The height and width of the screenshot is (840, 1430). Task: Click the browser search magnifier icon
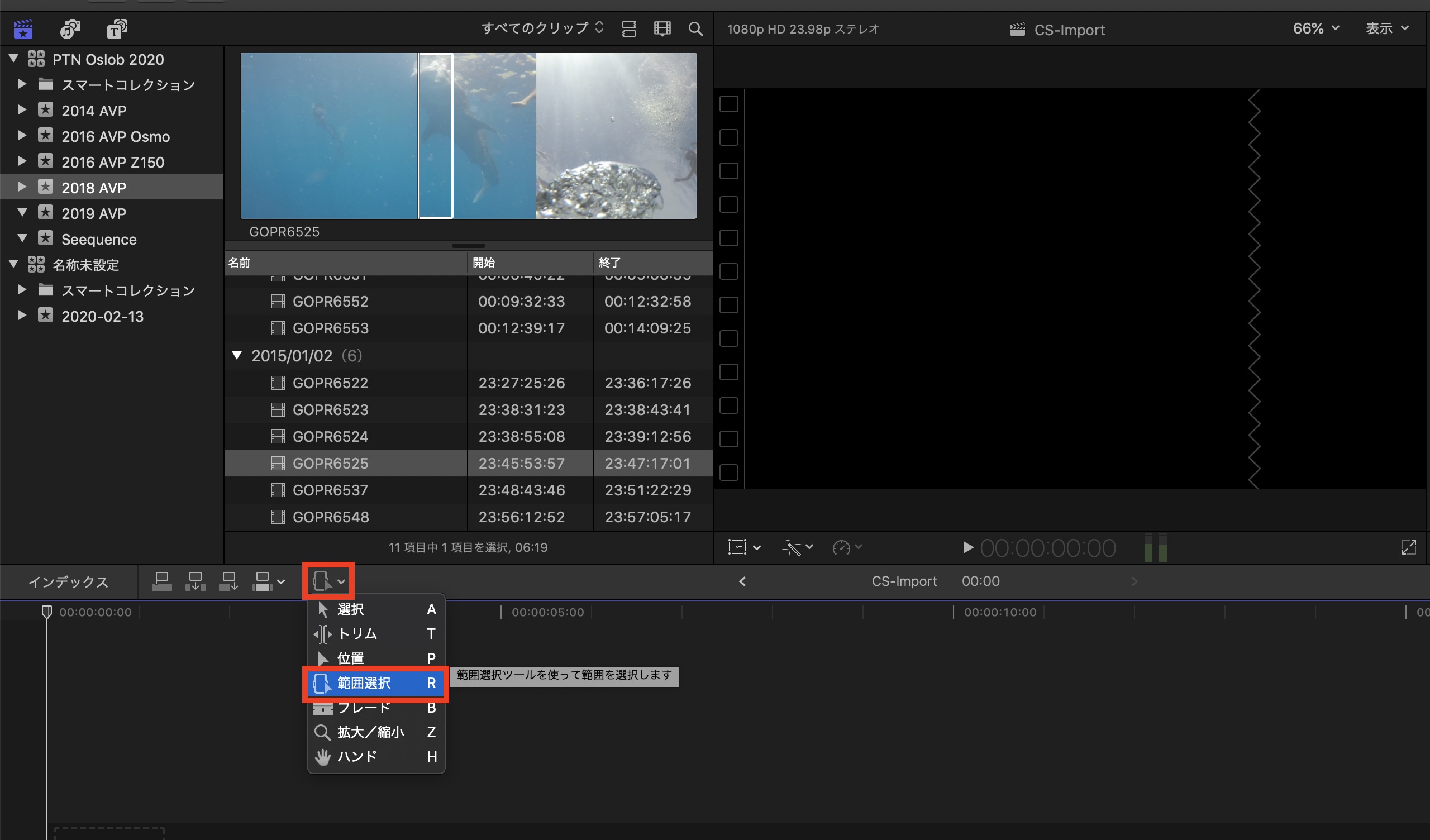(x=695, y=28)
